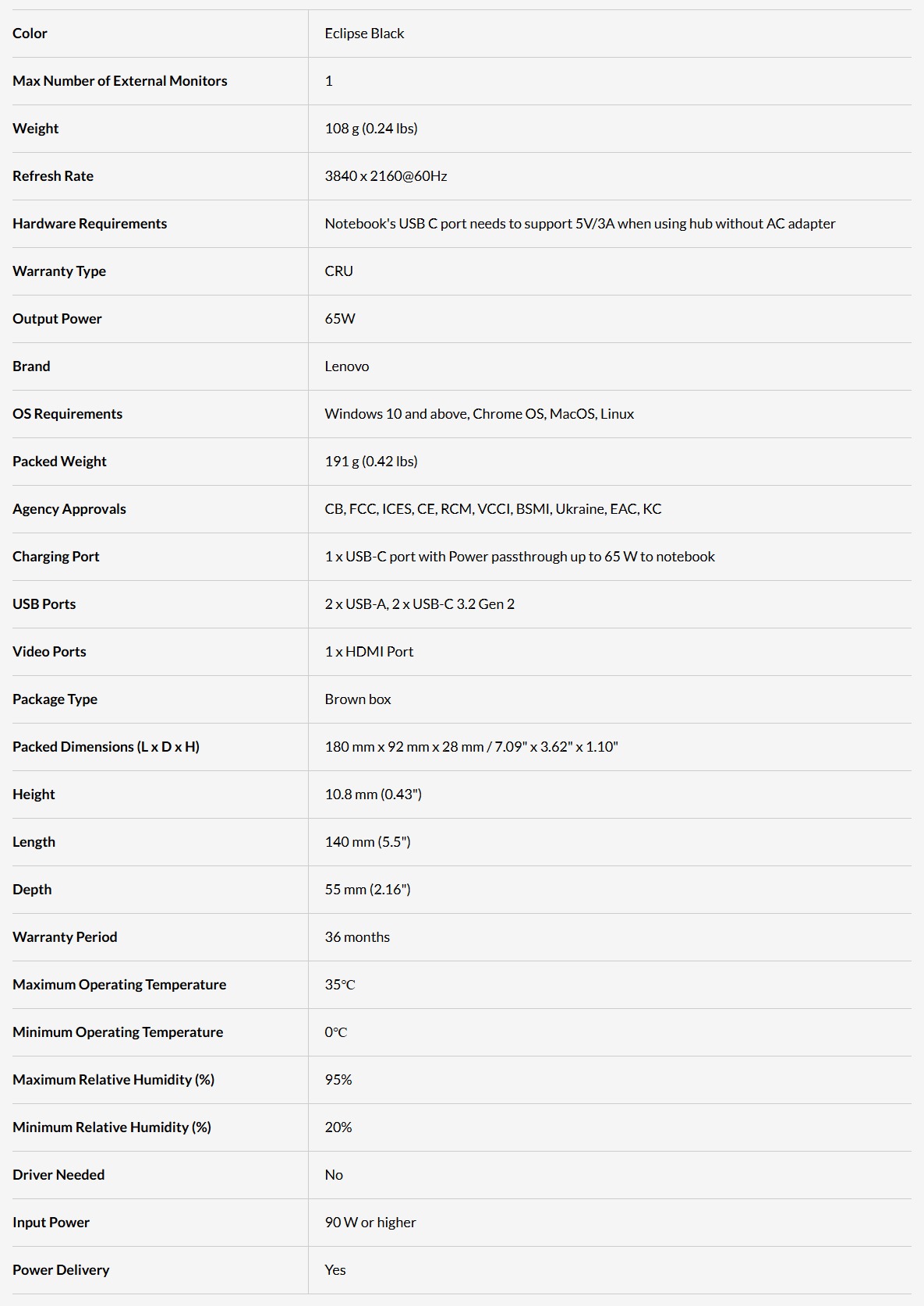The width and height of the screenshot is (924, 1306).
Task: Select the Color row label
Action: coord(30,34)
